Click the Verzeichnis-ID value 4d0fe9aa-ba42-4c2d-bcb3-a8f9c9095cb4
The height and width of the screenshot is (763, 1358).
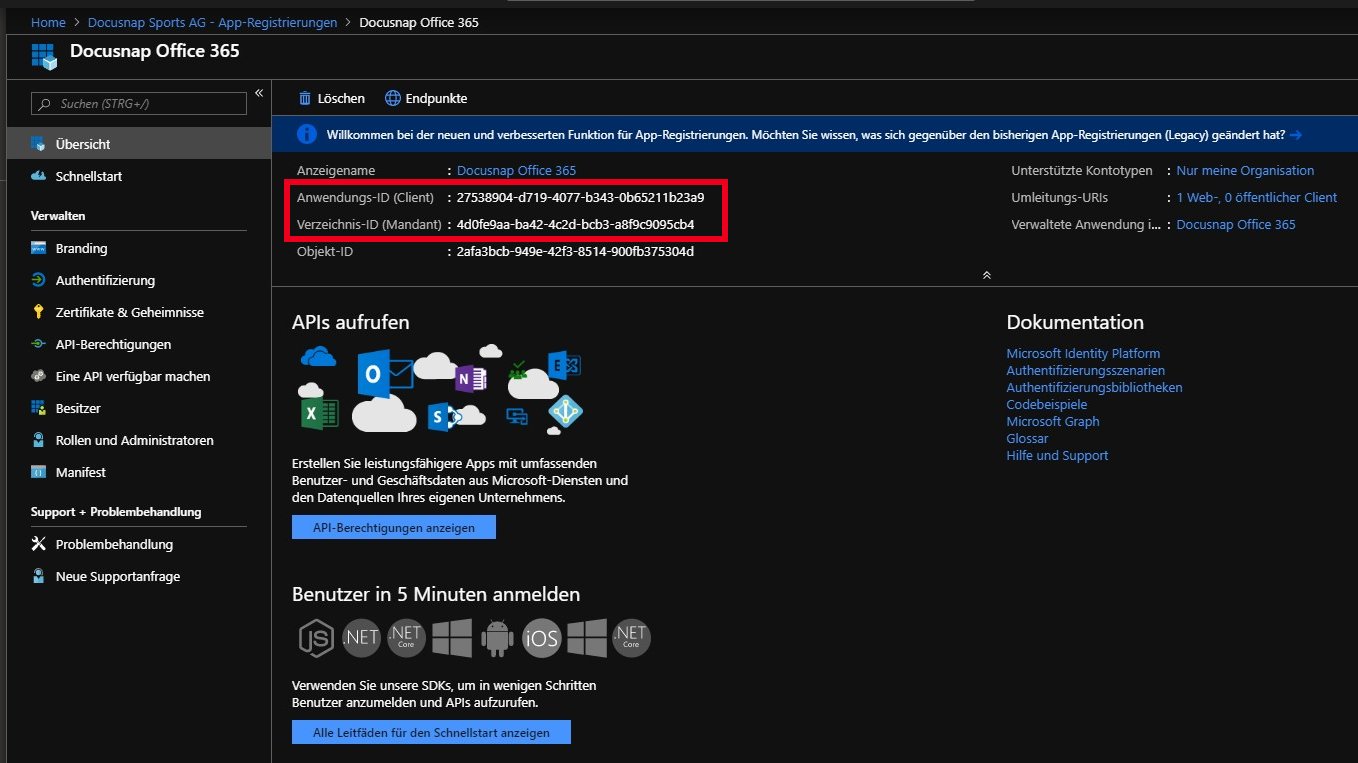[x=575, y=224]
